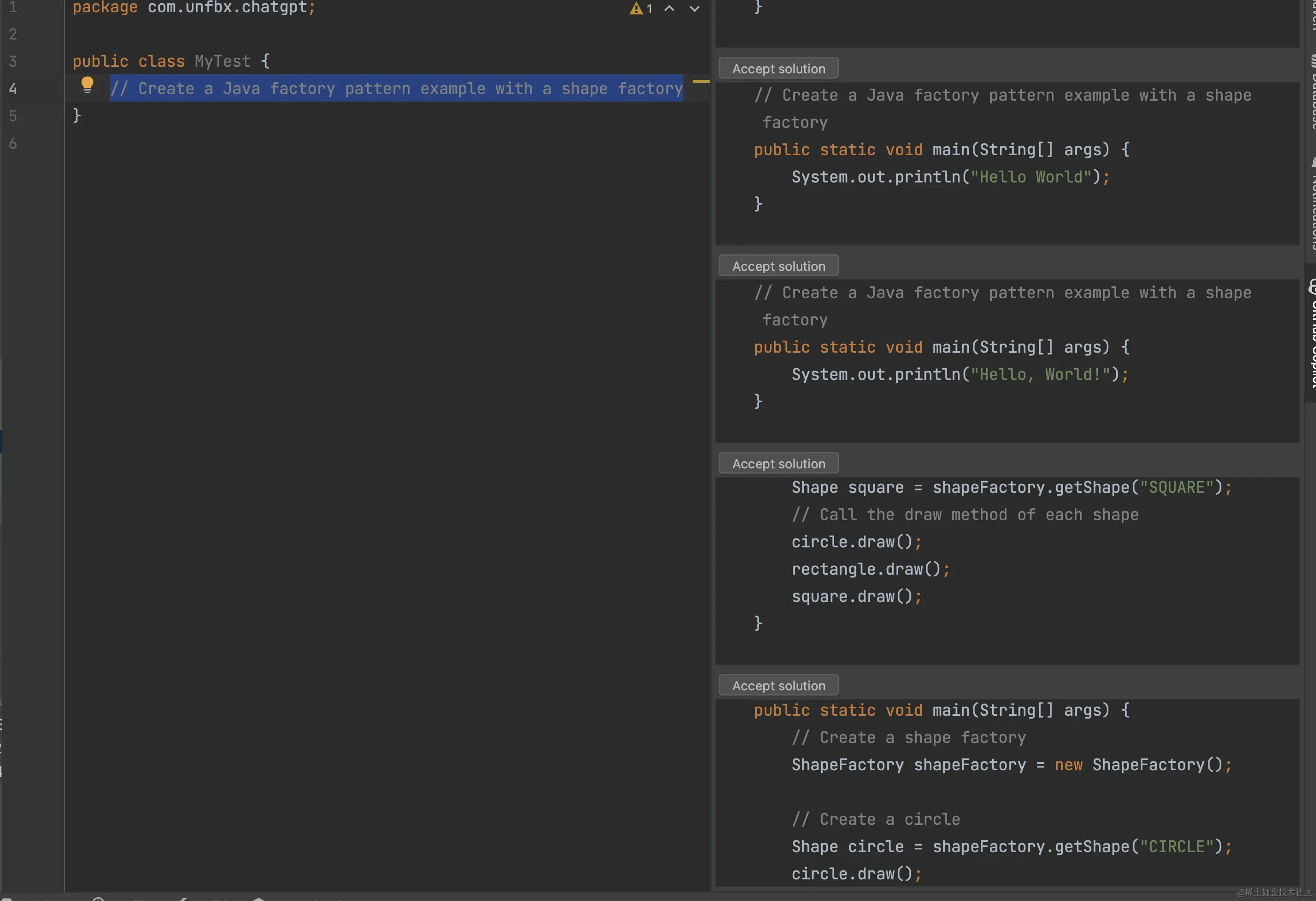Accept the "Hello, World!" solution
Viewport: 1316px width, 901px height.
778,266
